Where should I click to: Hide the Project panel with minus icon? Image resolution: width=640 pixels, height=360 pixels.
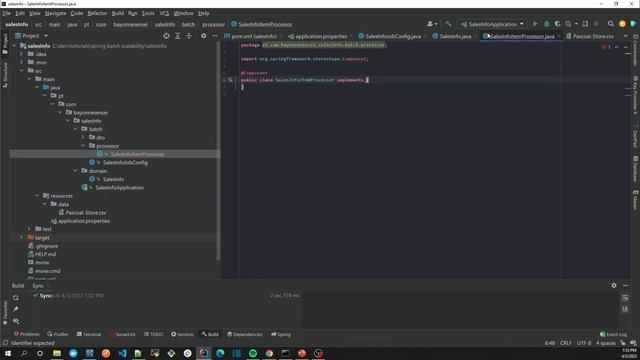pos(215,36)
